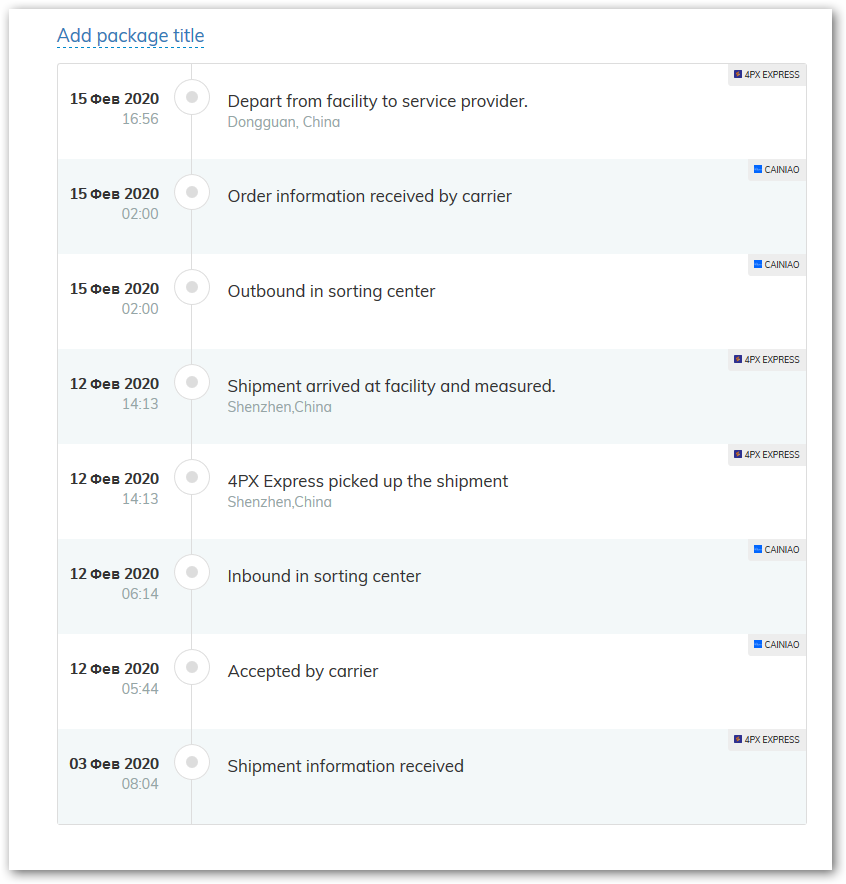
Task: Select the timeline marker for Shipment information received
Action: pyautogui.click(x=192, y=762)
